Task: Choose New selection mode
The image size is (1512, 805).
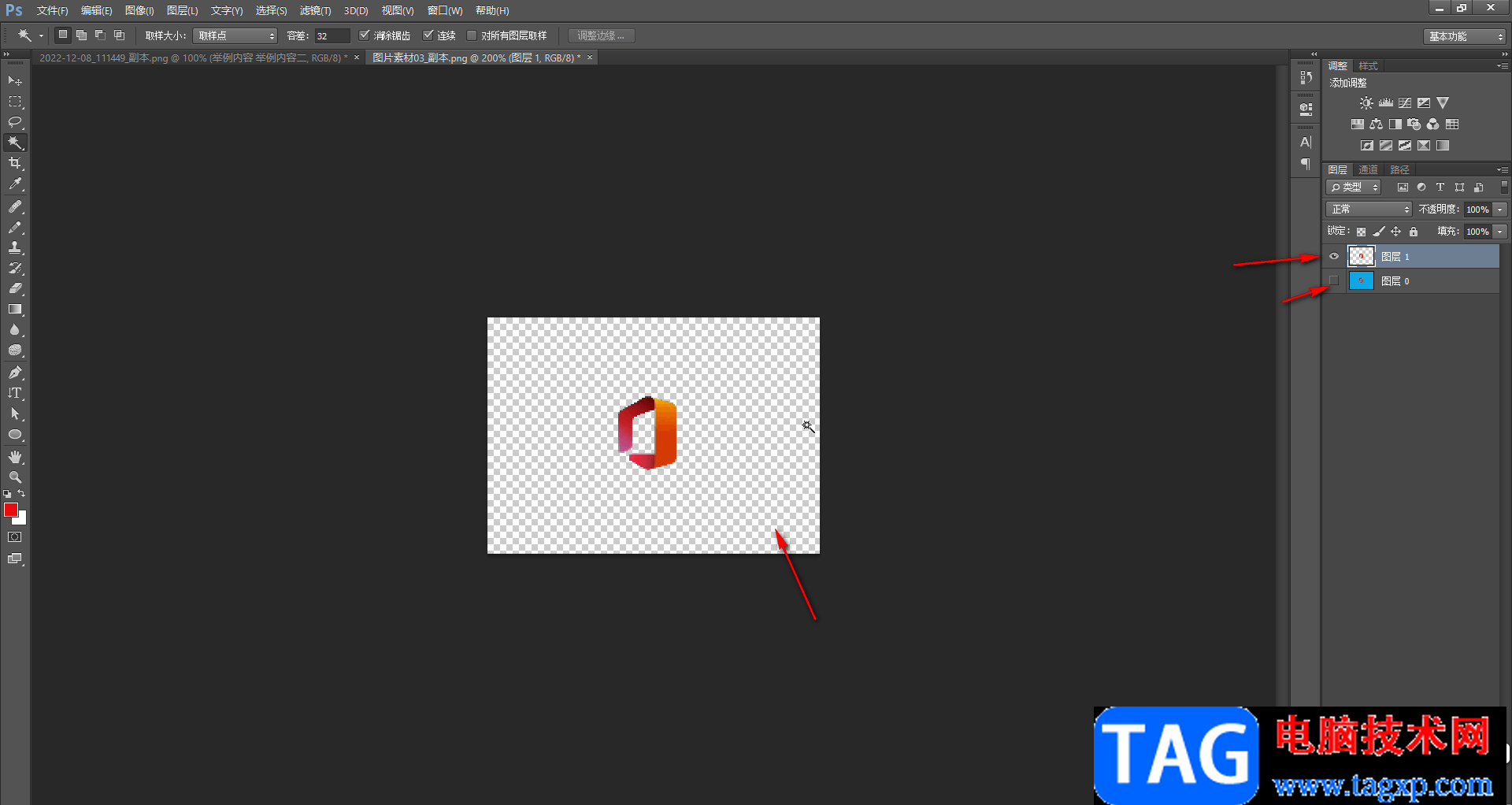Action: coord(63,35)
